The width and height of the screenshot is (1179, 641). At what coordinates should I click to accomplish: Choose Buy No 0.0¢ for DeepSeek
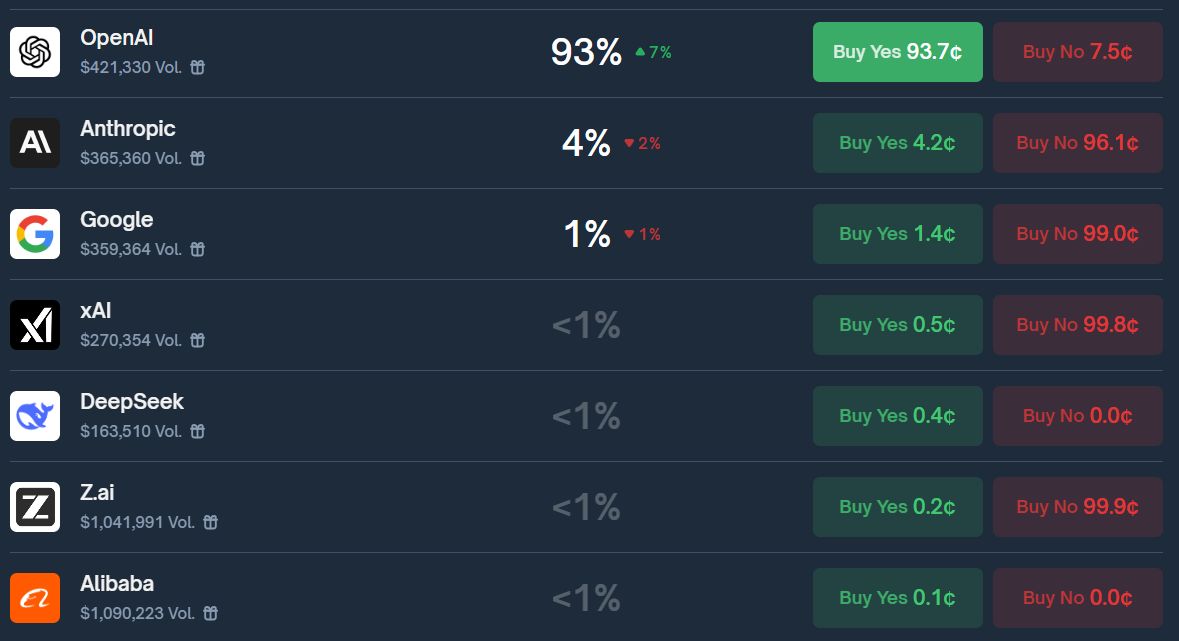tap(1077, 416)
